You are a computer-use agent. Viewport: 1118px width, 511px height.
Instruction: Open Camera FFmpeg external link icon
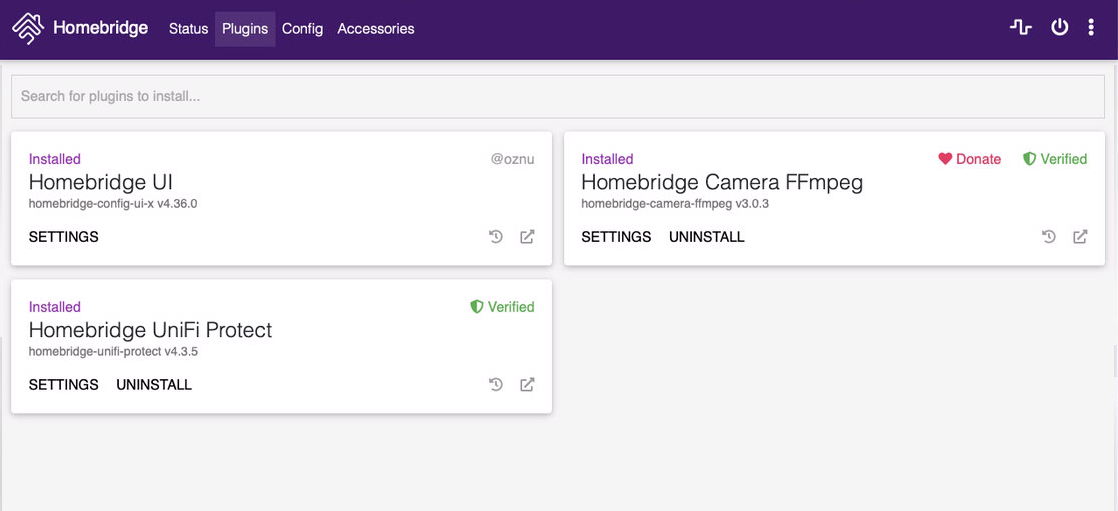pos(1080,237)
